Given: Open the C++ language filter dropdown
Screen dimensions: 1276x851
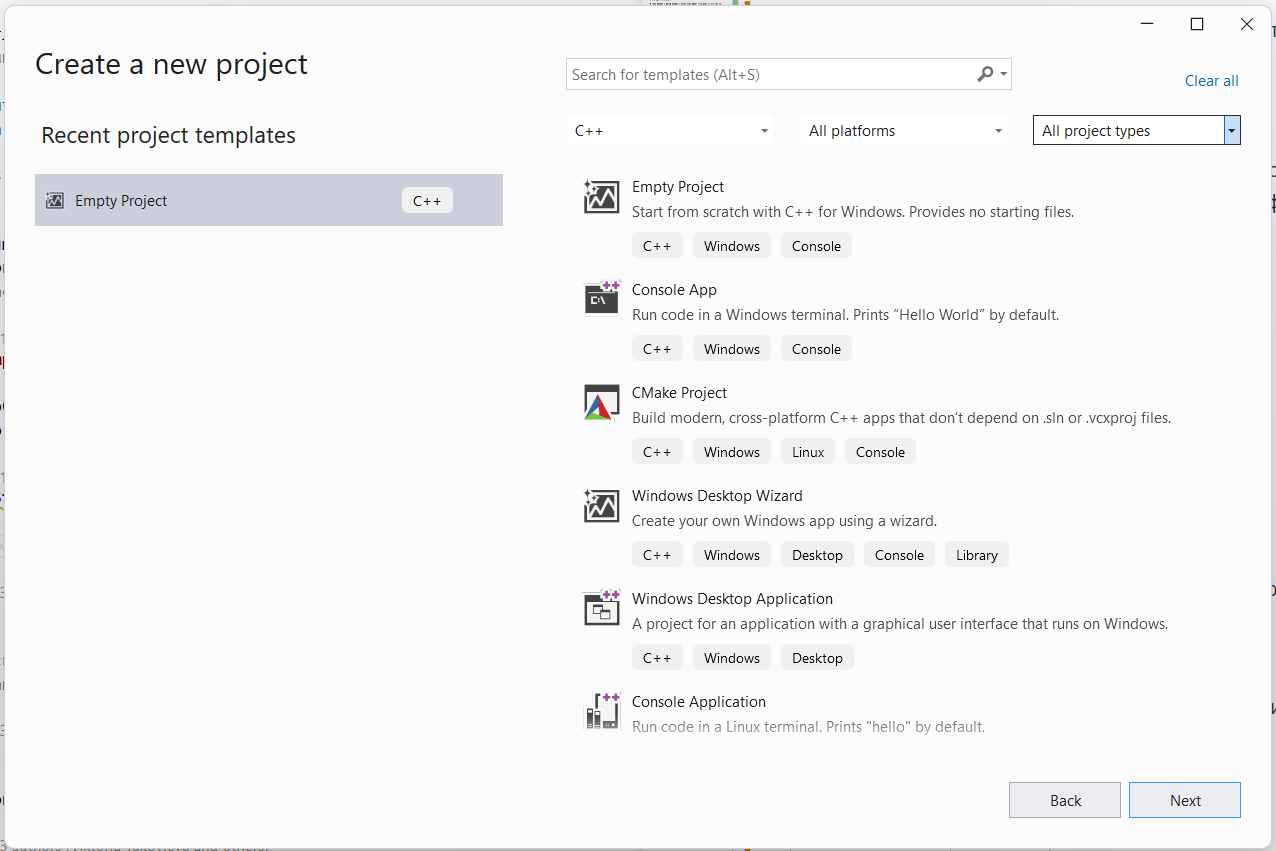Looking at the screenshot, I should (x=670, y=130).
